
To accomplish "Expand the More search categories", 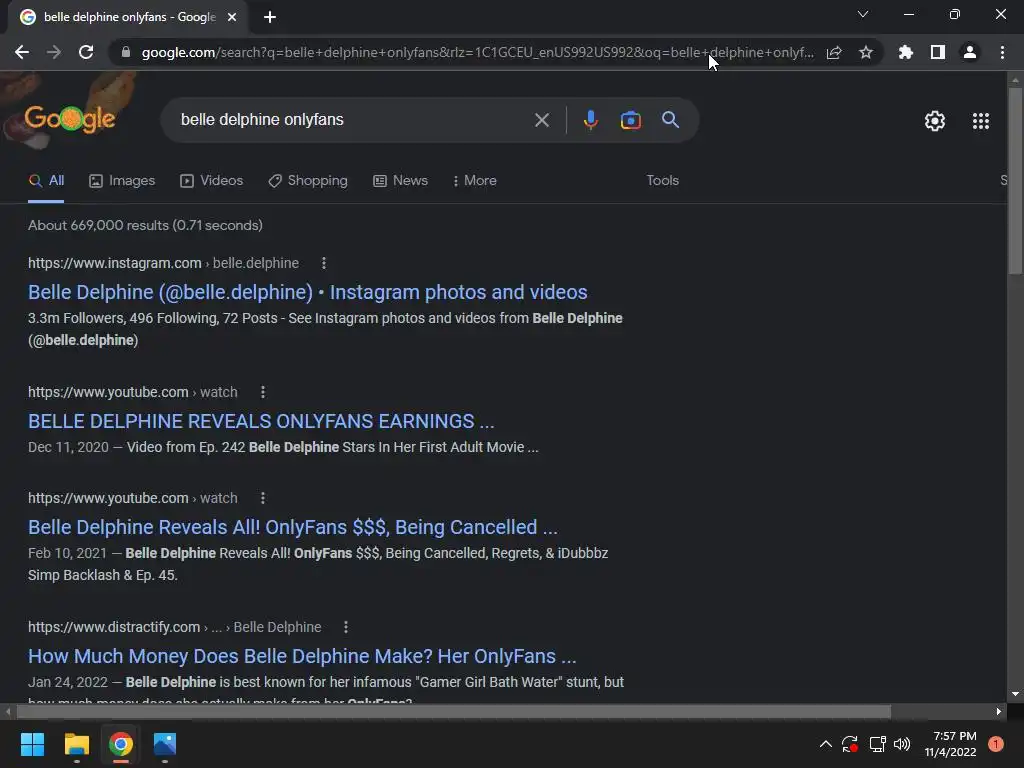I will (475, 181).
